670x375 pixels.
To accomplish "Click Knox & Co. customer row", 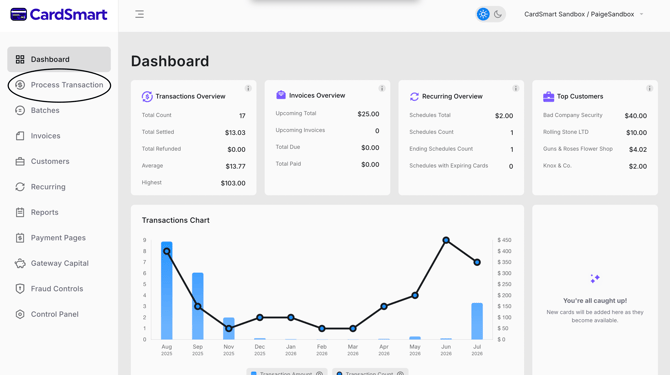I will [x=595, y=166].
